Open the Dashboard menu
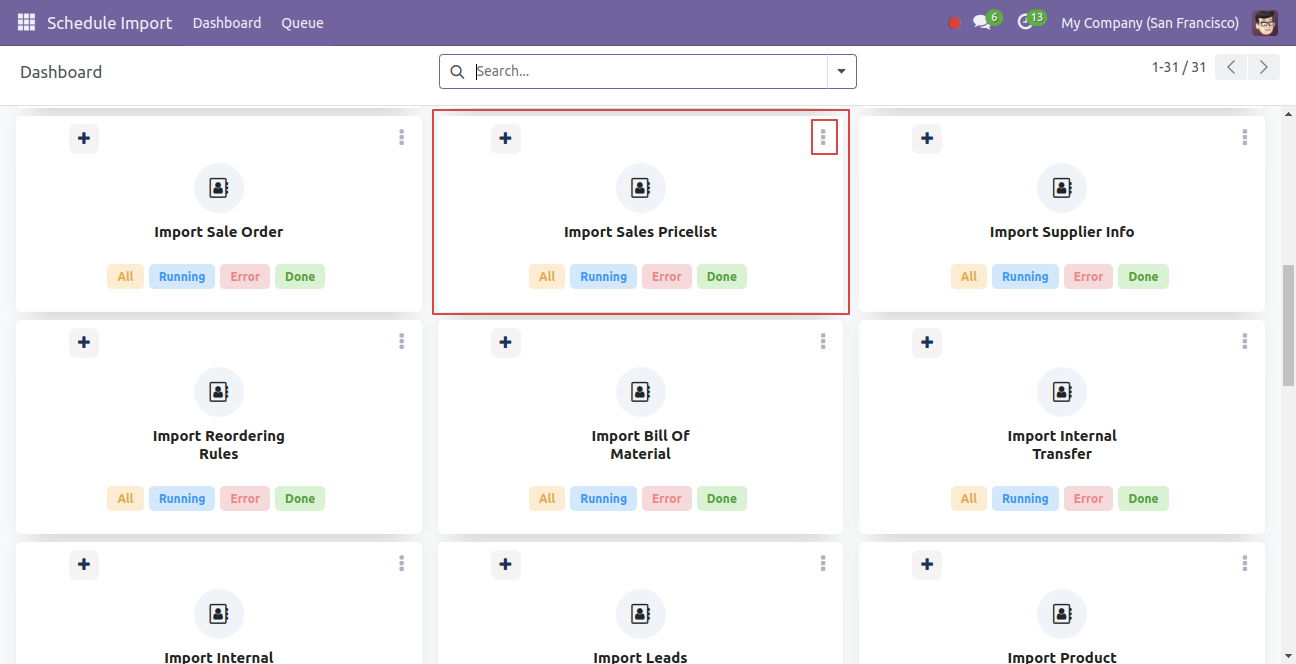This screenshot has width=1296, height=664. [x=227, y=22]
